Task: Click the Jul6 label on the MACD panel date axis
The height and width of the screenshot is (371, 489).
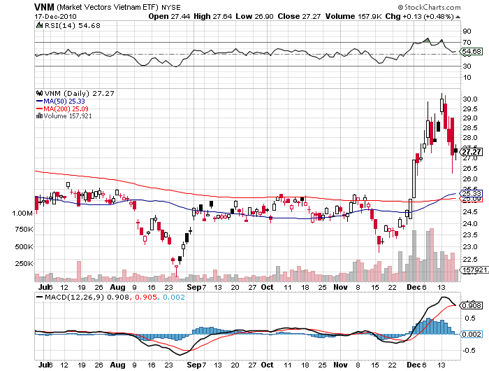Action: 45,365
